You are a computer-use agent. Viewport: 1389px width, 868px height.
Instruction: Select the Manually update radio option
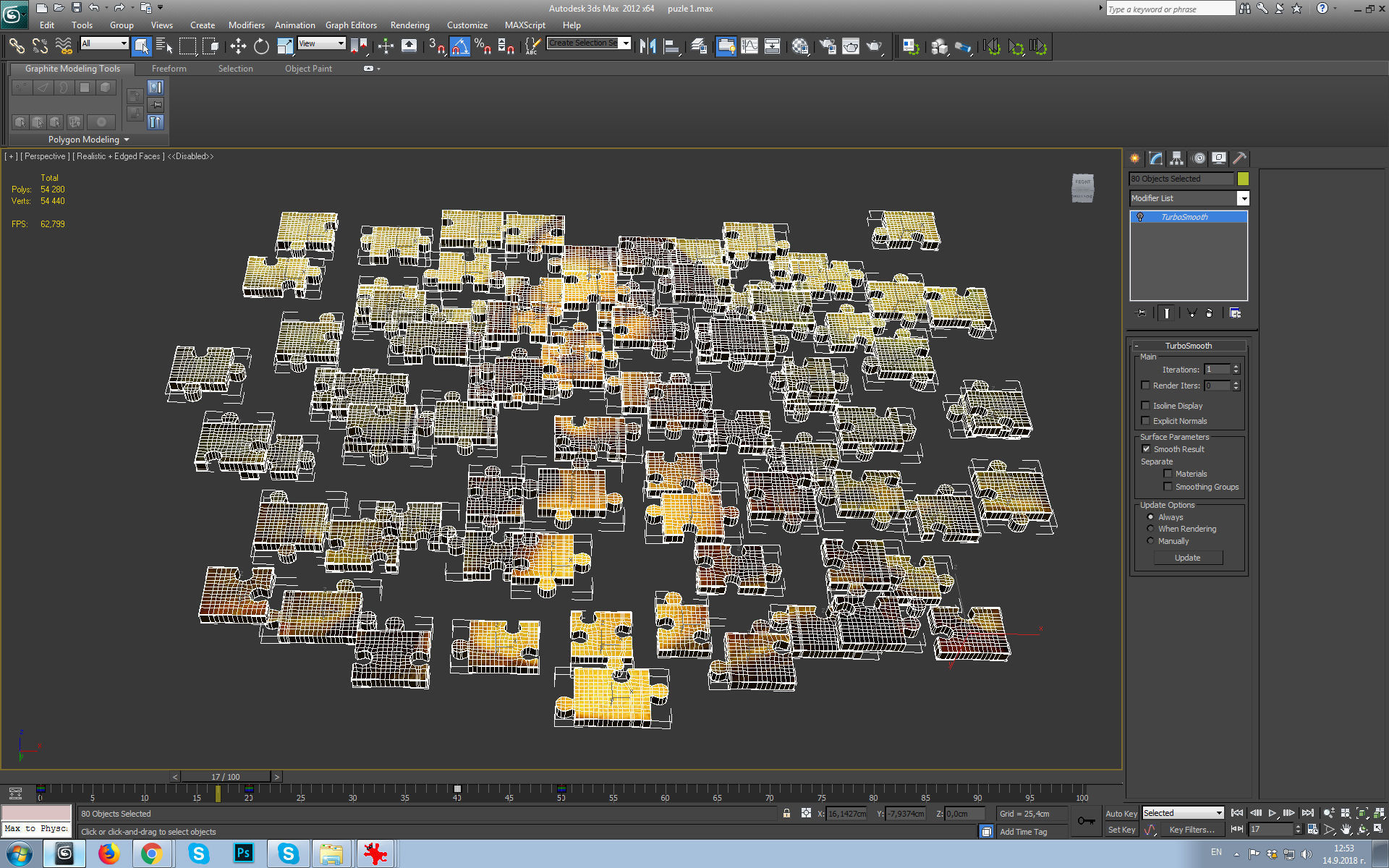coord(1150,541)
